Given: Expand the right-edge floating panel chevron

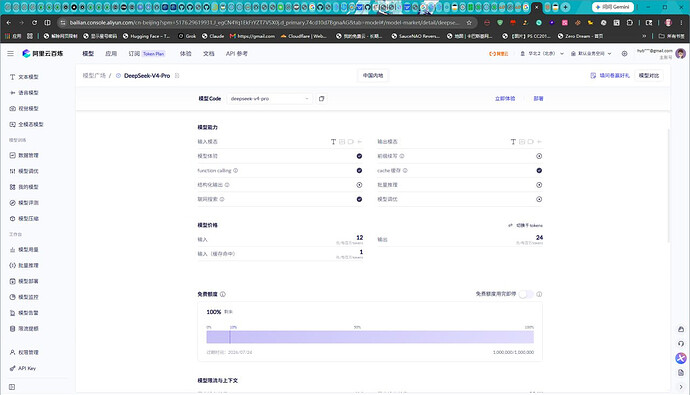Looking at the screenshot, I should 681,387.
